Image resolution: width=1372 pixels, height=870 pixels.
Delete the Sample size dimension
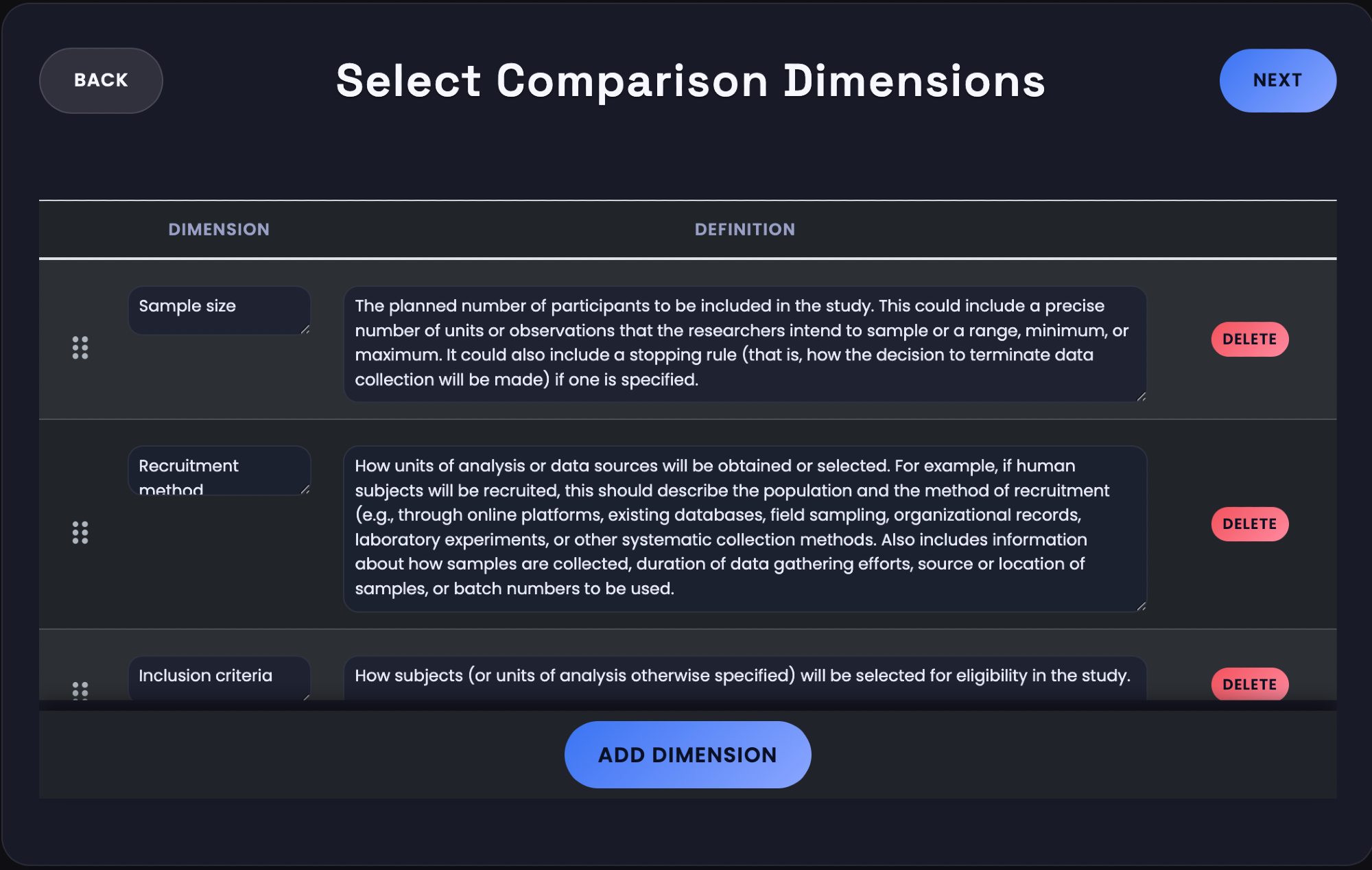1249,339
